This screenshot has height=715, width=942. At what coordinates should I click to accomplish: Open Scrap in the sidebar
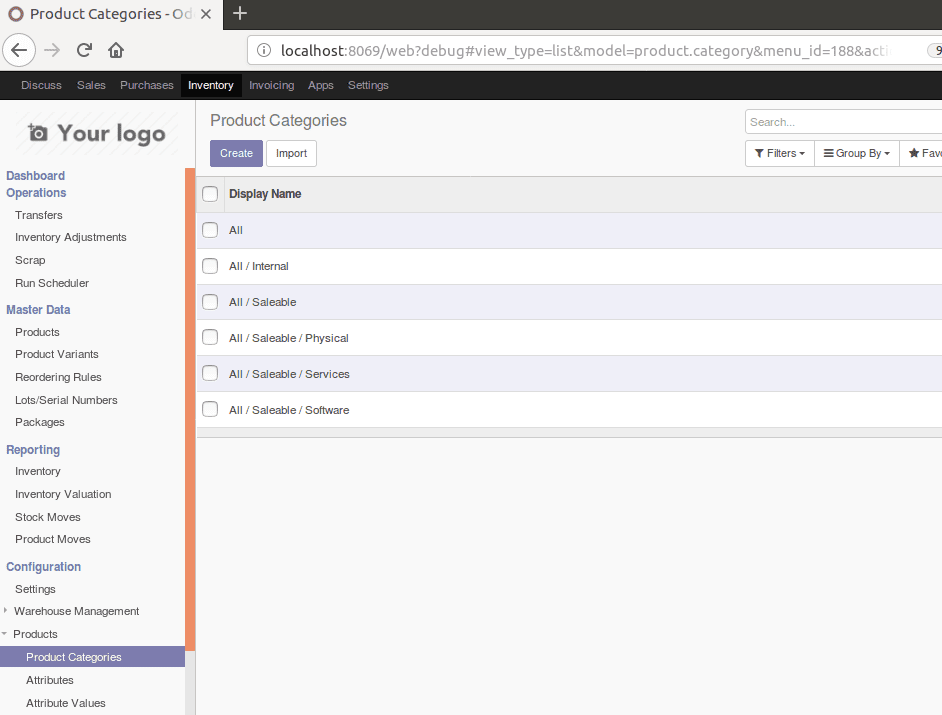click(30, 260)
